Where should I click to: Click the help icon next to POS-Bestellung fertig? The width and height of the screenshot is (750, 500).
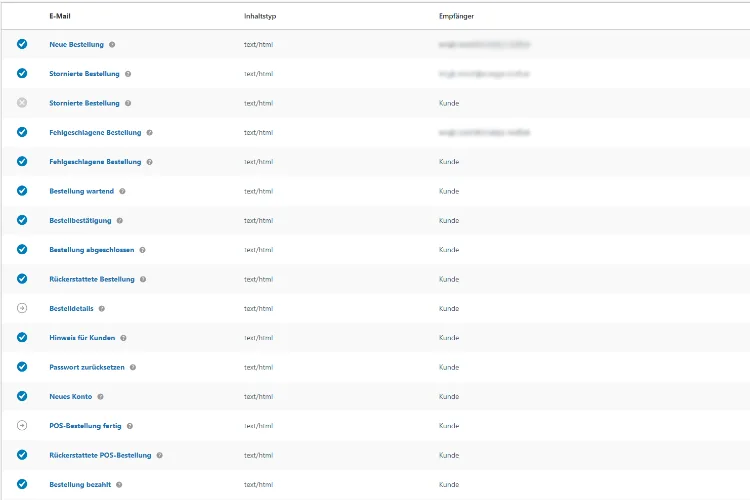pyautogui.click(x=130, y=426)
